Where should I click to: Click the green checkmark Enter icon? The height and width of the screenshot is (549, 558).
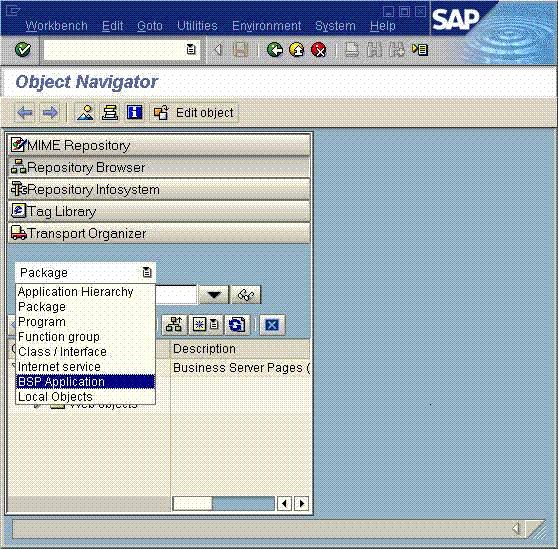[23, 49]
